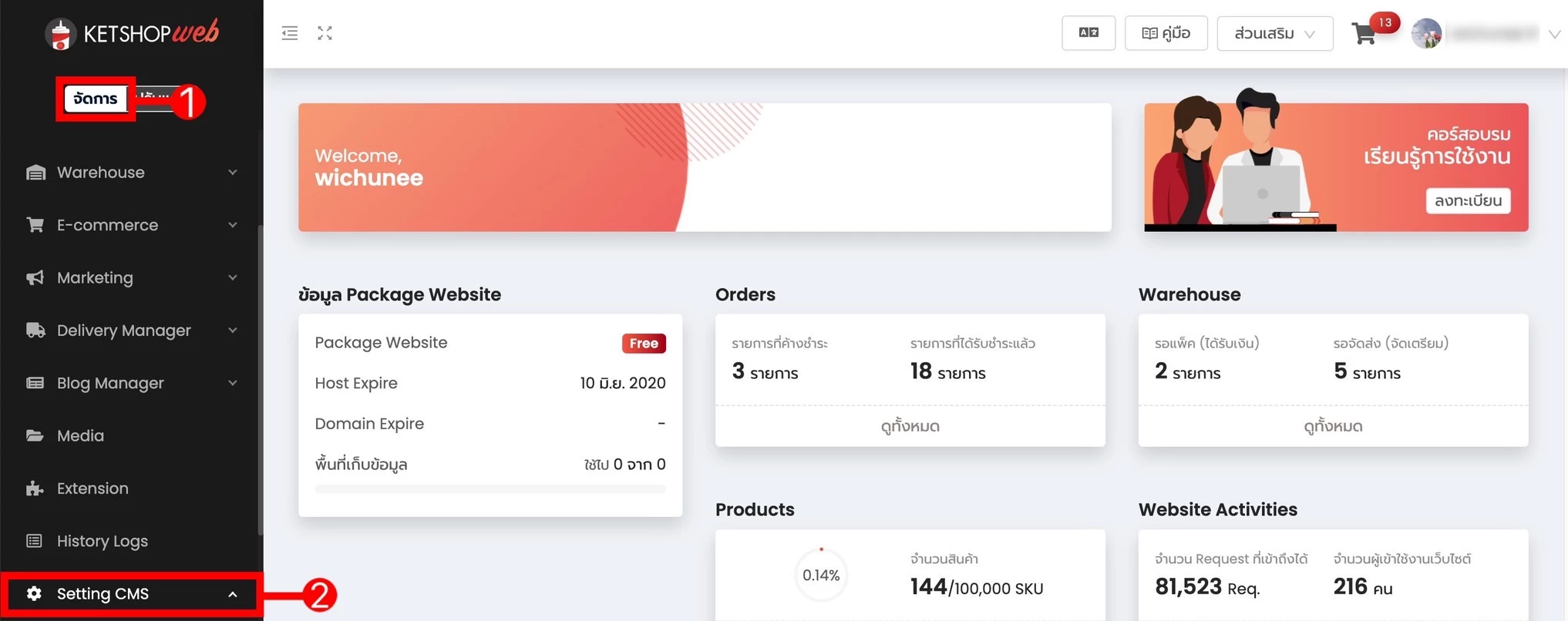Click the Free package badge
1568x621 pixels.
(644, 343)
